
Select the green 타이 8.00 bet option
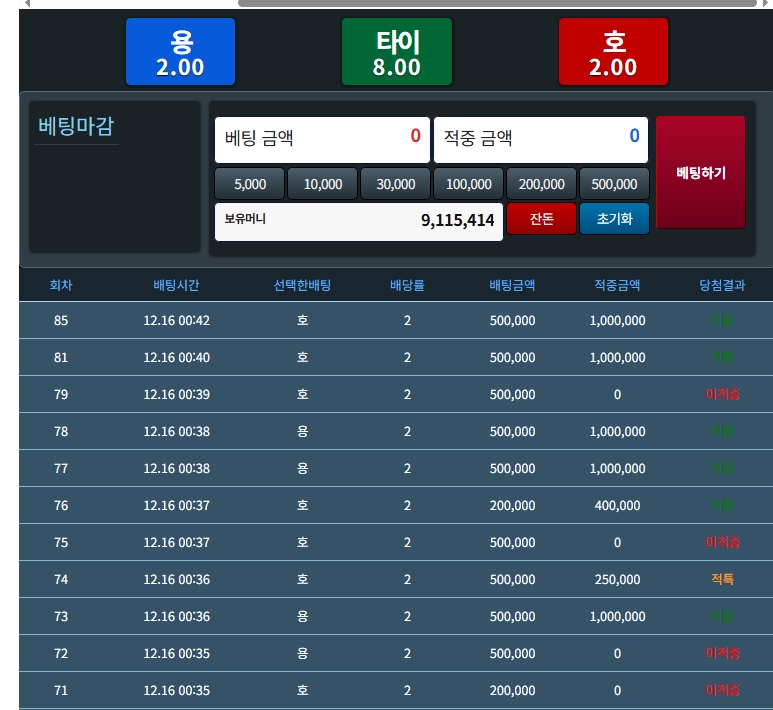tap(397, 52)
